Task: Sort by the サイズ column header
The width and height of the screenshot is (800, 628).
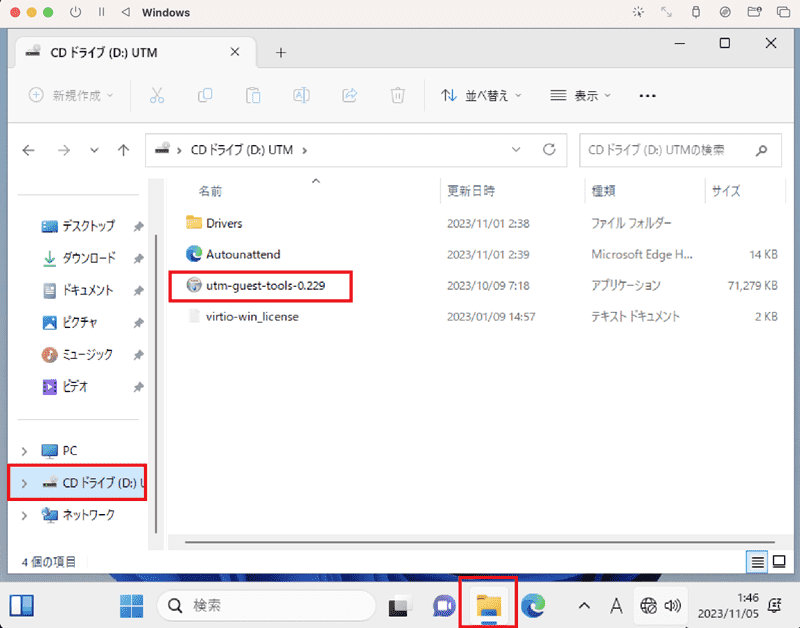Action: click(x=726, y=191)
